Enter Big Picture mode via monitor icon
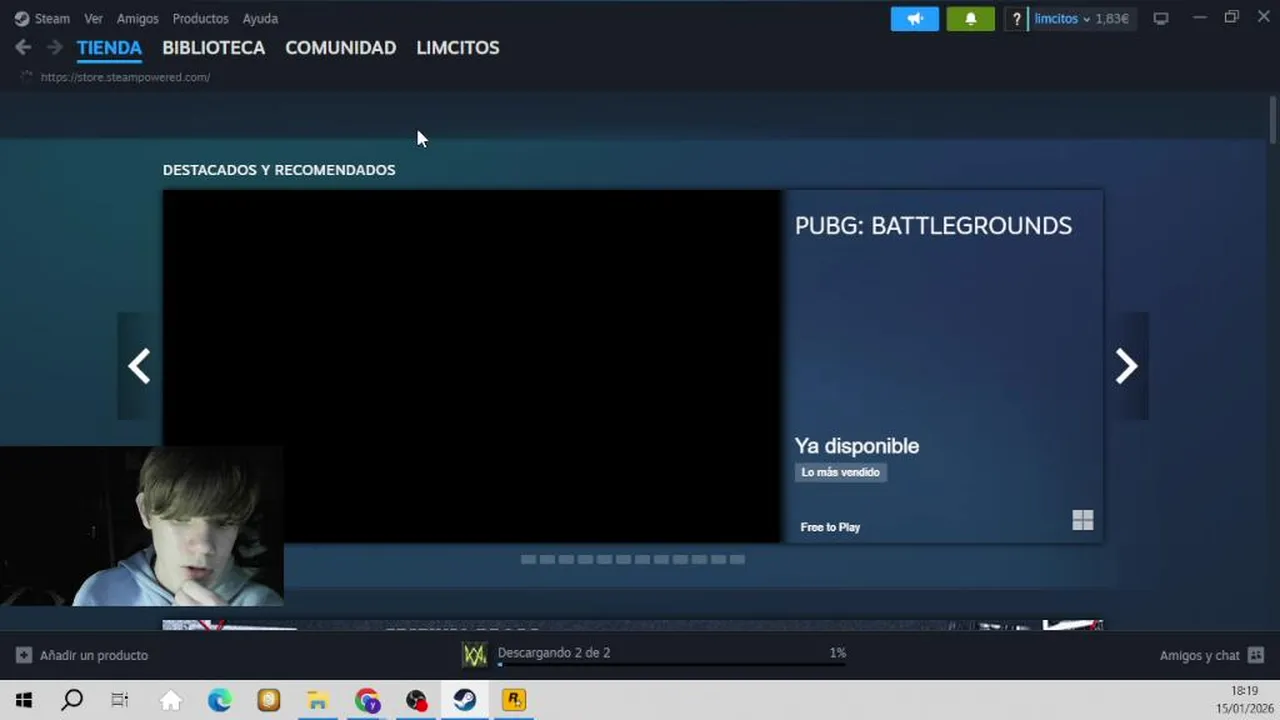Screen dimensions: 1280x720 pyautogui.click(x=1161, y=19)
